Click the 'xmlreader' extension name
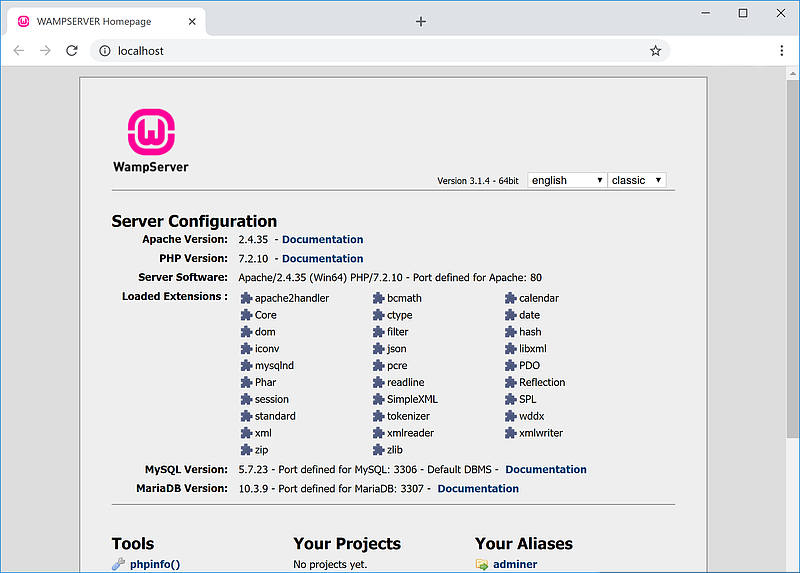 [x=410, y=433]
